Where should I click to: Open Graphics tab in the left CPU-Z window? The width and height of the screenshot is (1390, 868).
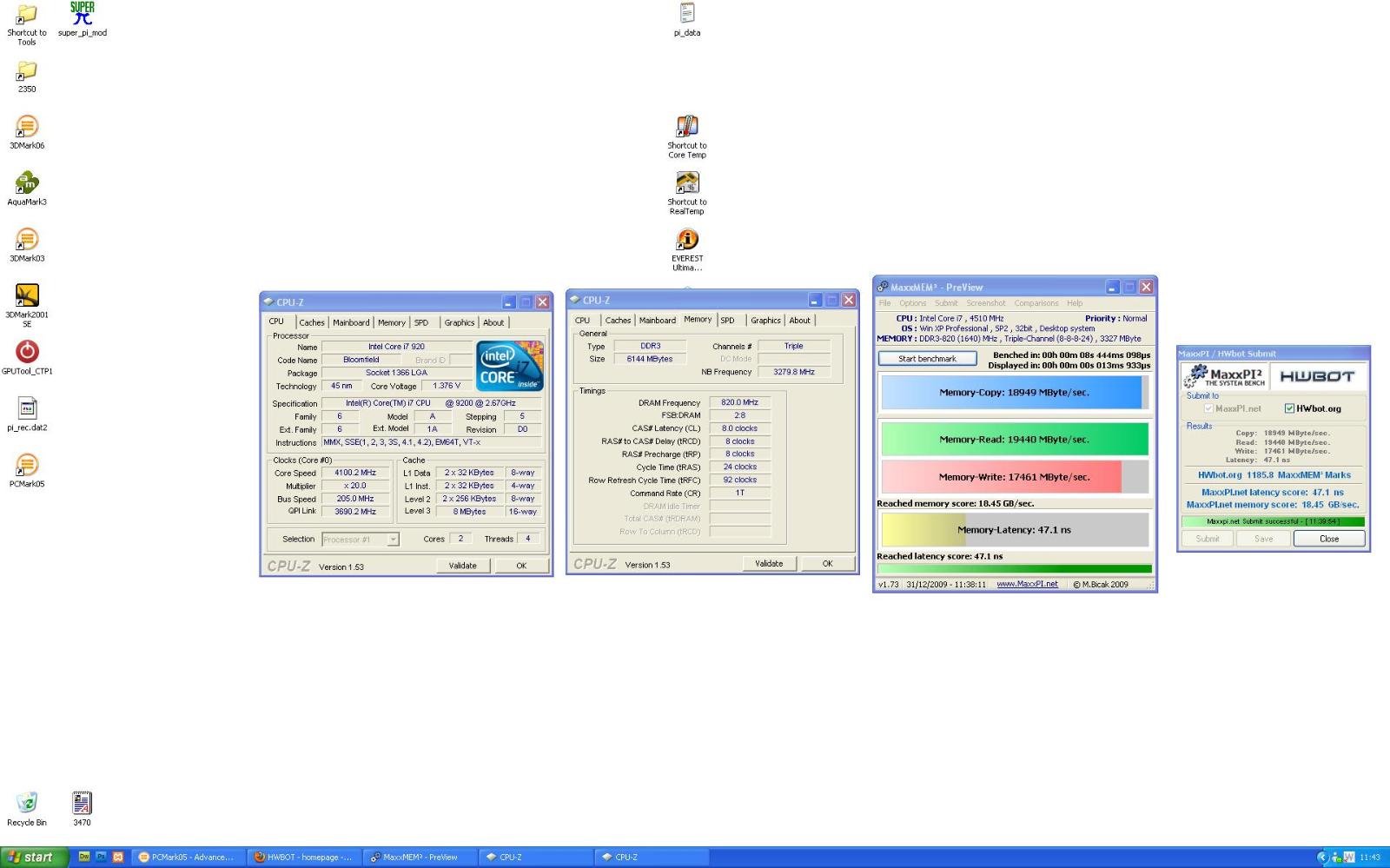point(460,322)
